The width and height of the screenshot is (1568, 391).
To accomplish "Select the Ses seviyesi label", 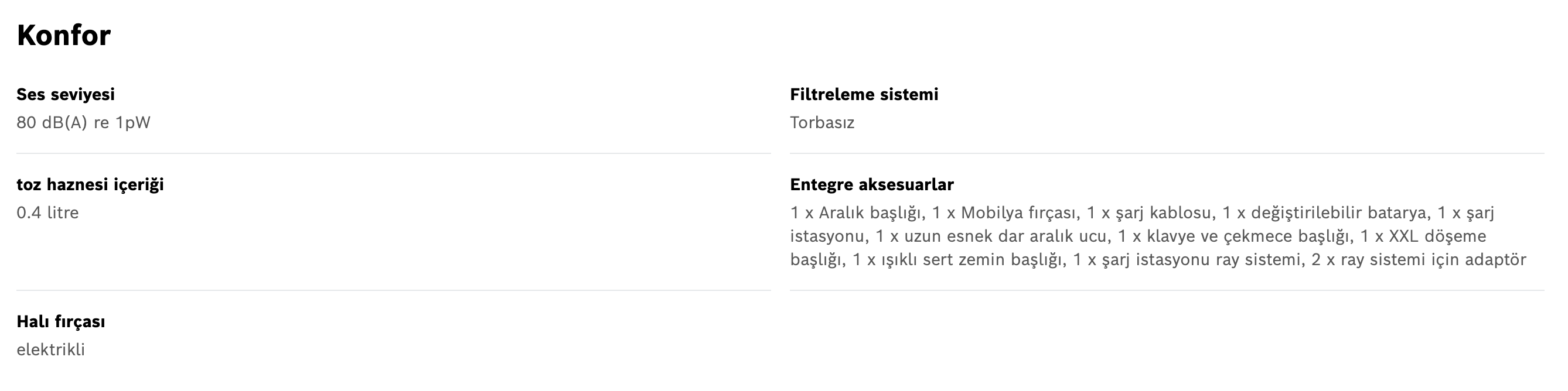I will point(66,94).
